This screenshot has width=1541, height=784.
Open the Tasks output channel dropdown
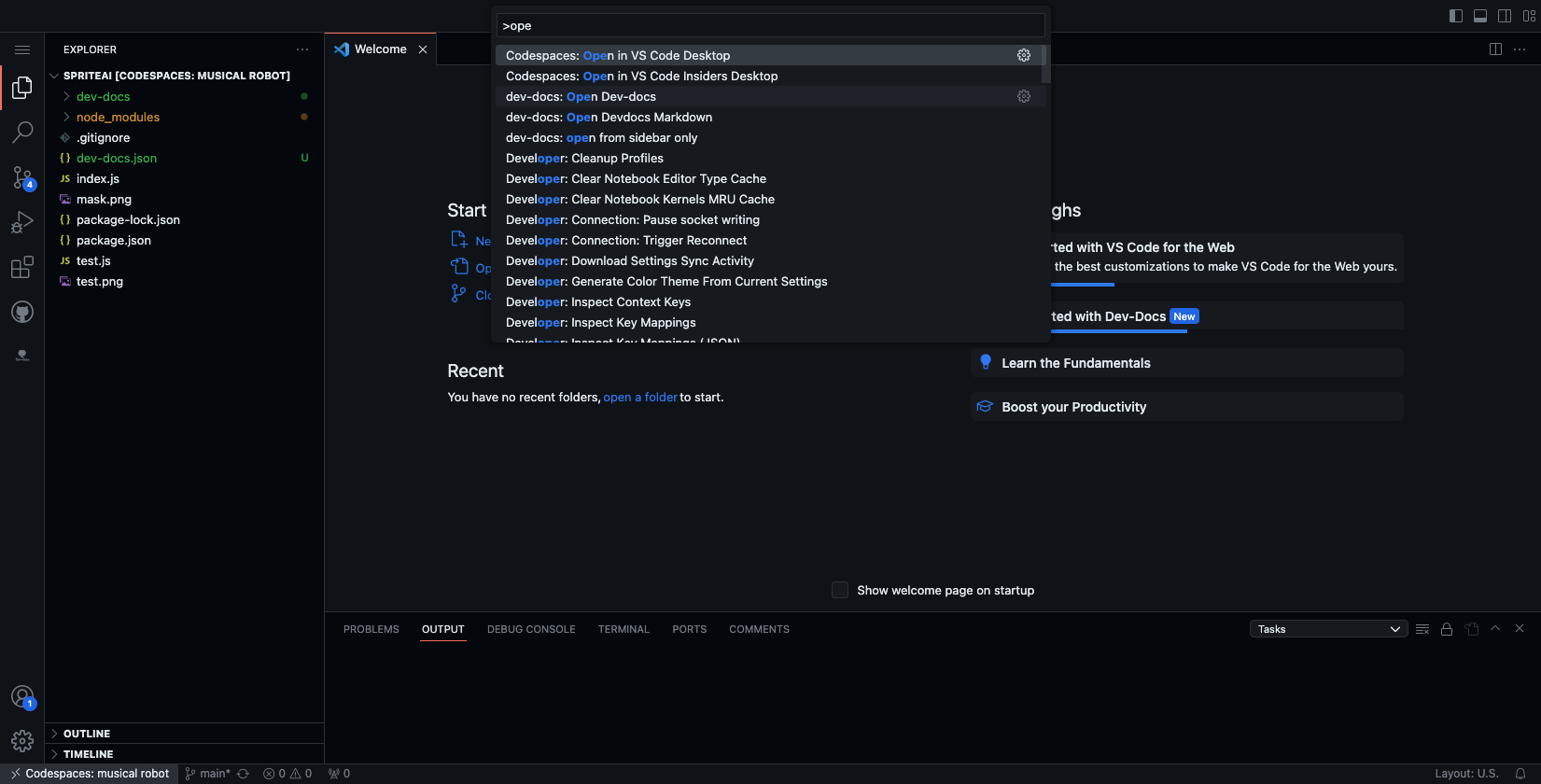(1328, 629)
